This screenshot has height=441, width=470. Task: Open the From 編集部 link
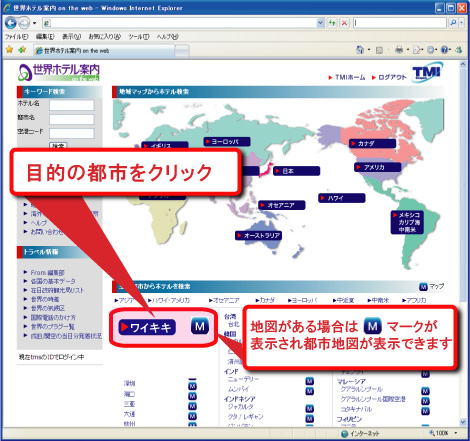pyautogui.click(x=48, y=272)
